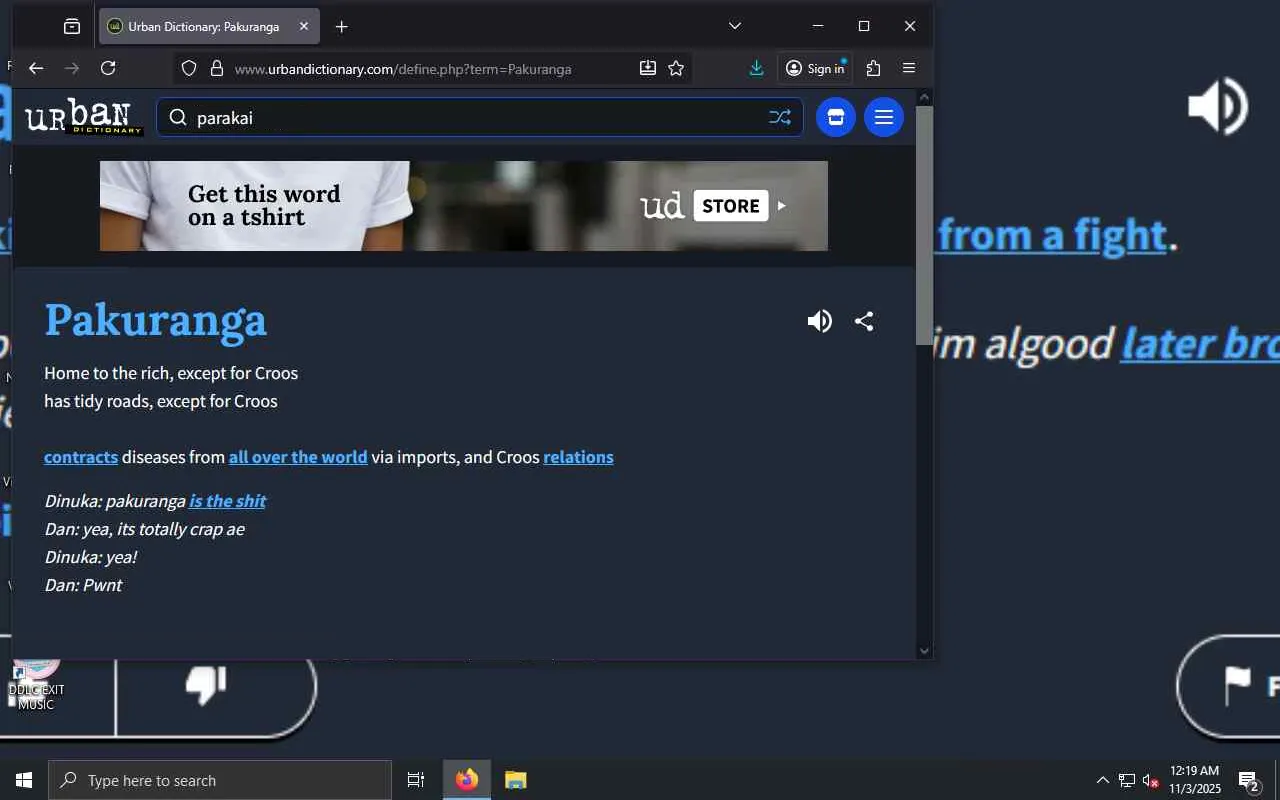Open the network status tray icon
This screenshot has width=1280, height=800.
point(1126,780)
